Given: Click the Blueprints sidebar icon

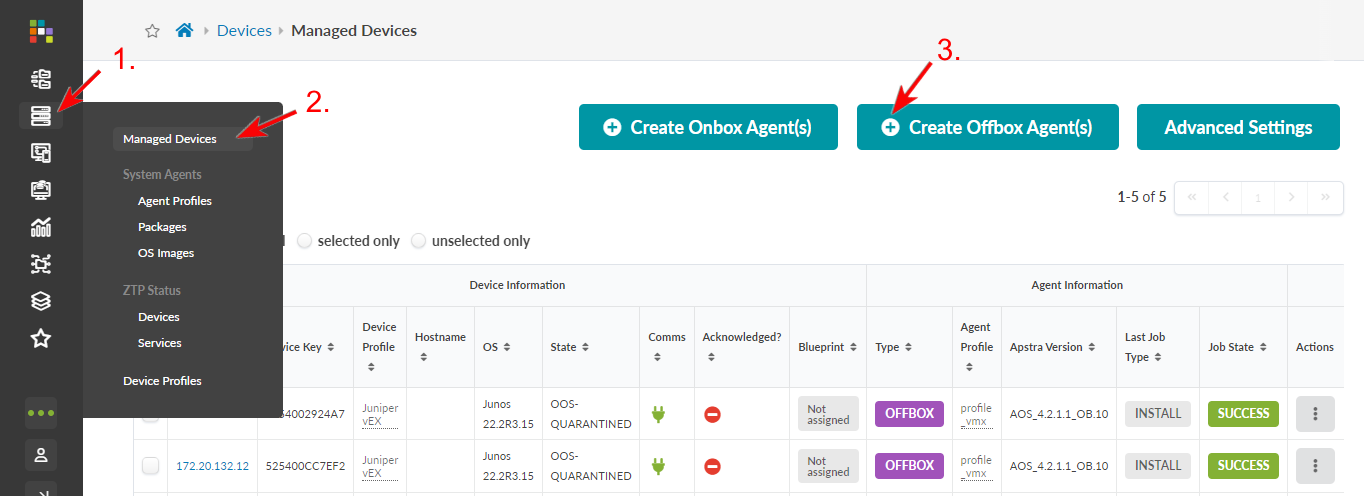Looking at the screenshot, I should [41, 79].
